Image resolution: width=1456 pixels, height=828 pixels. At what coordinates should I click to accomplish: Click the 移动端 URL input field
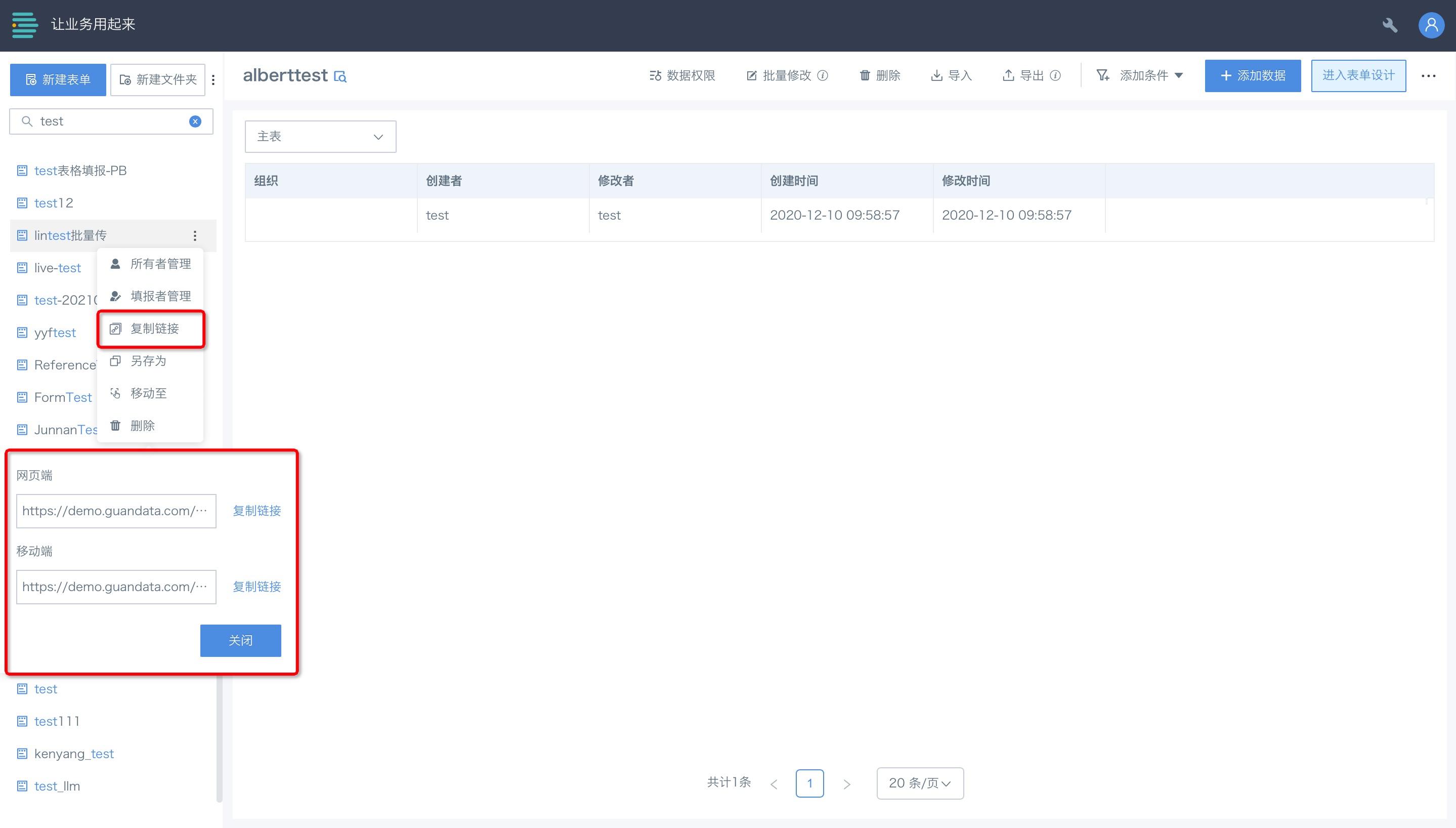(116, 587)
